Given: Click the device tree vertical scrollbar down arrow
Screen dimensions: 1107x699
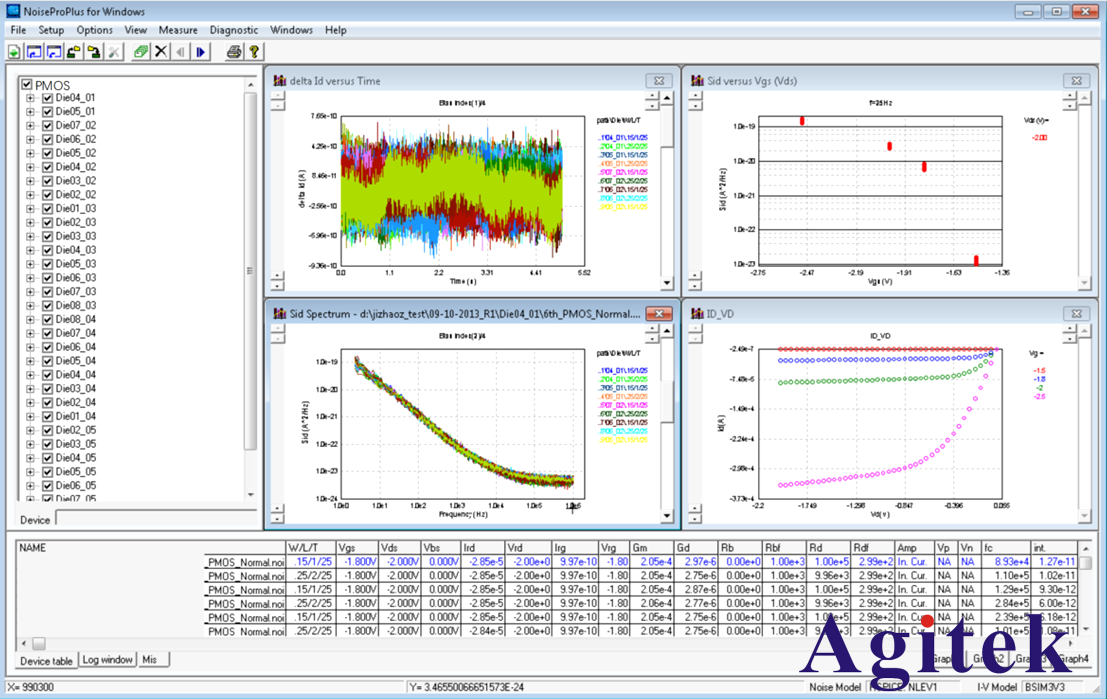Looking at the screenshot, I should tap(250, 496).
